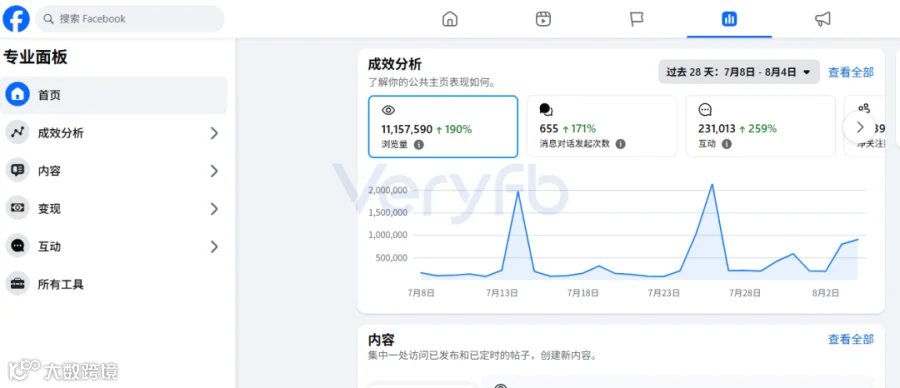
Task: Expand the 内容 sidebar chevron
Action: (x=214, y=171)
